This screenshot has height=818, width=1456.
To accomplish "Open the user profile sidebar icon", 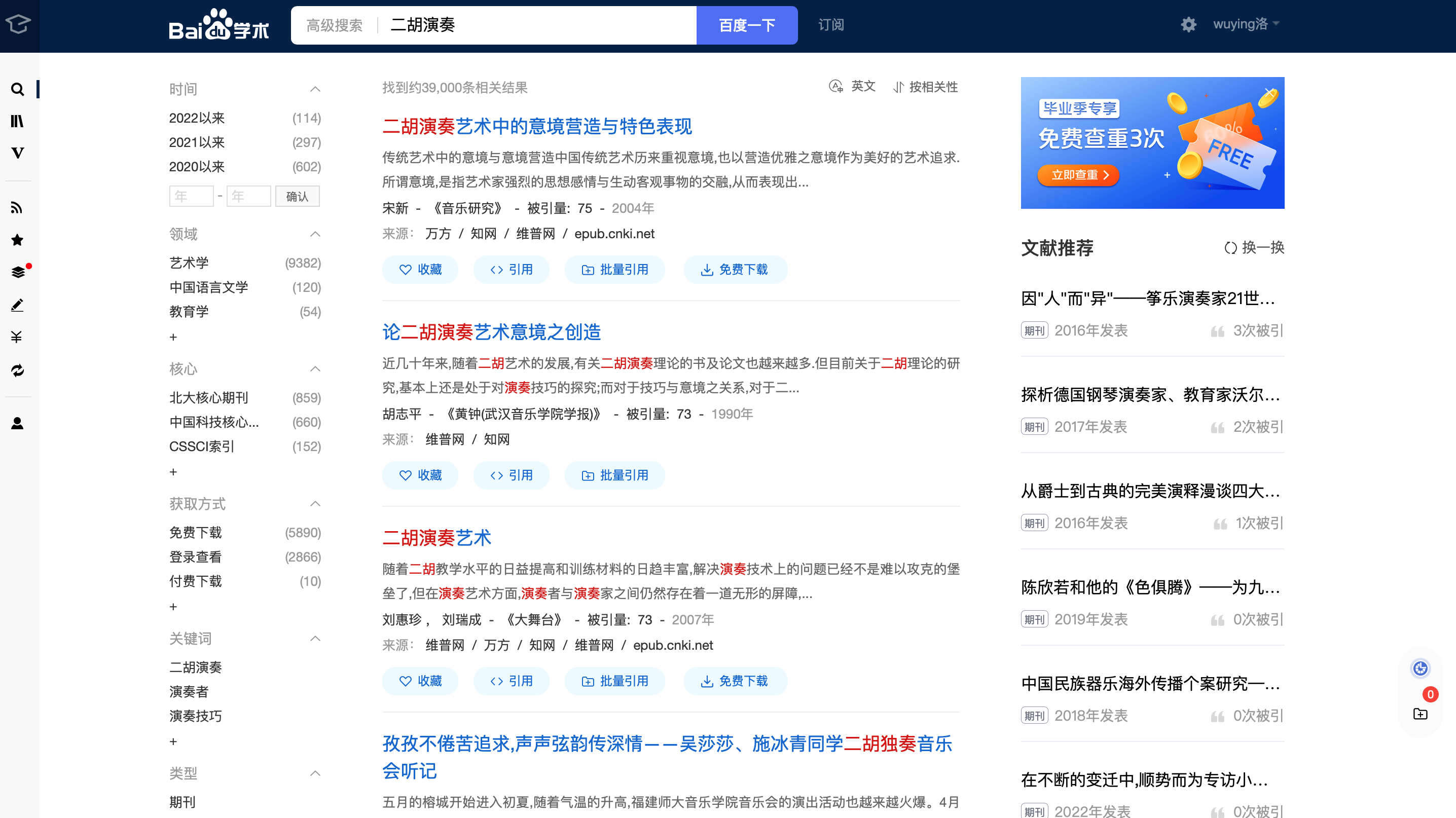I will (x=18, y=423).
